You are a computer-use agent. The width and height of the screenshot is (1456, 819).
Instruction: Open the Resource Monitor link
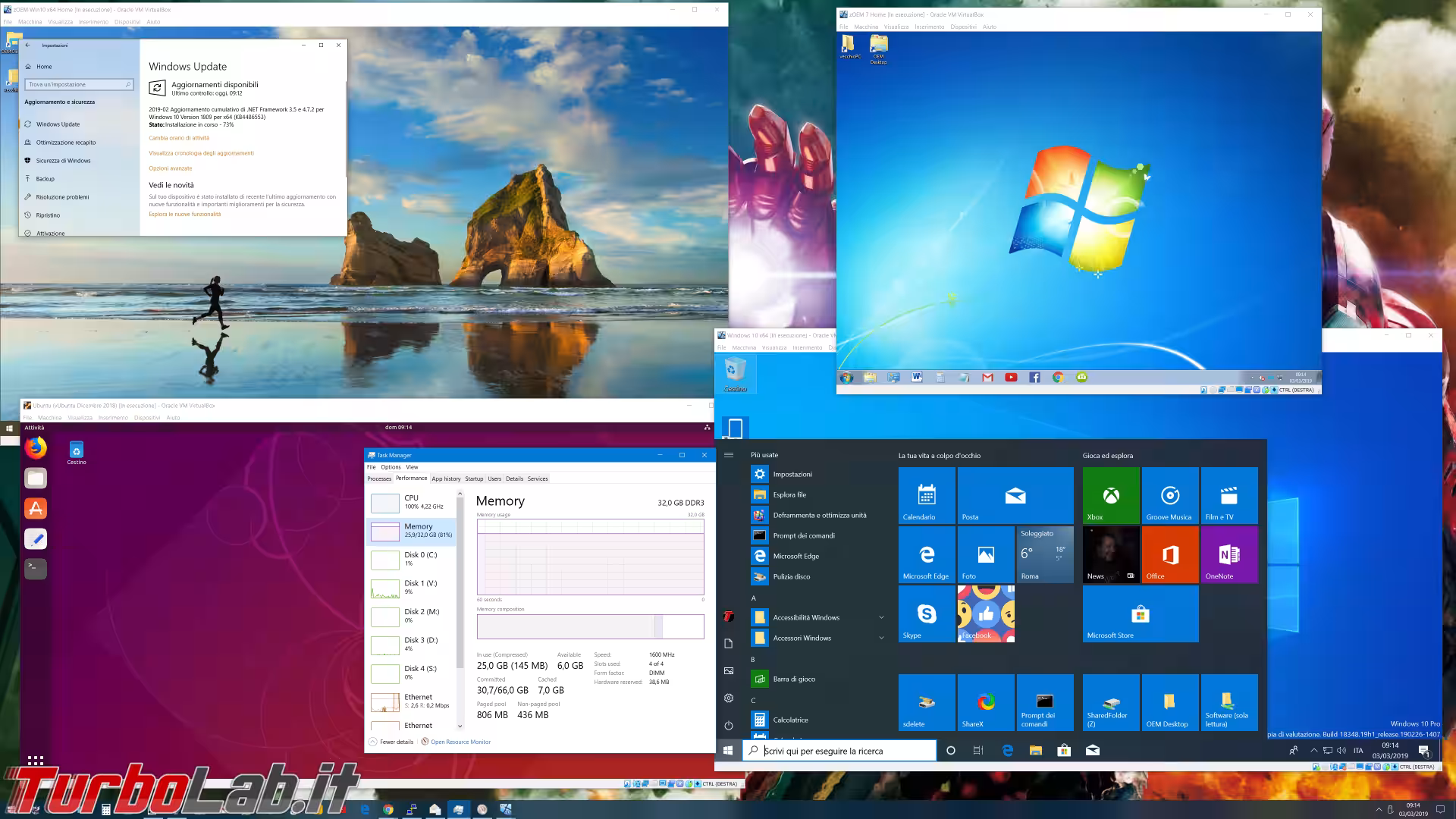[460, 742]
